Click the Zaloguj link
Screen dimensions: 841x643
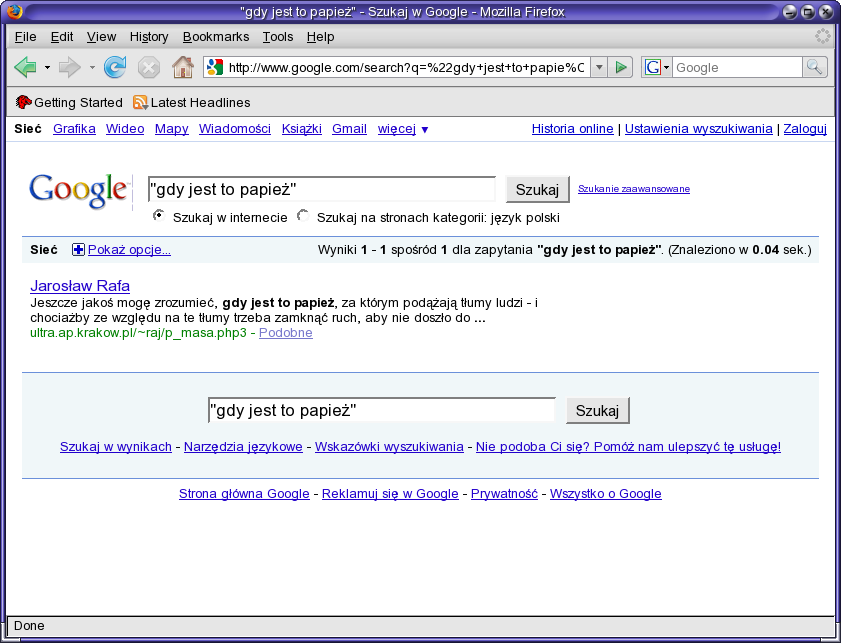point(805,129)
